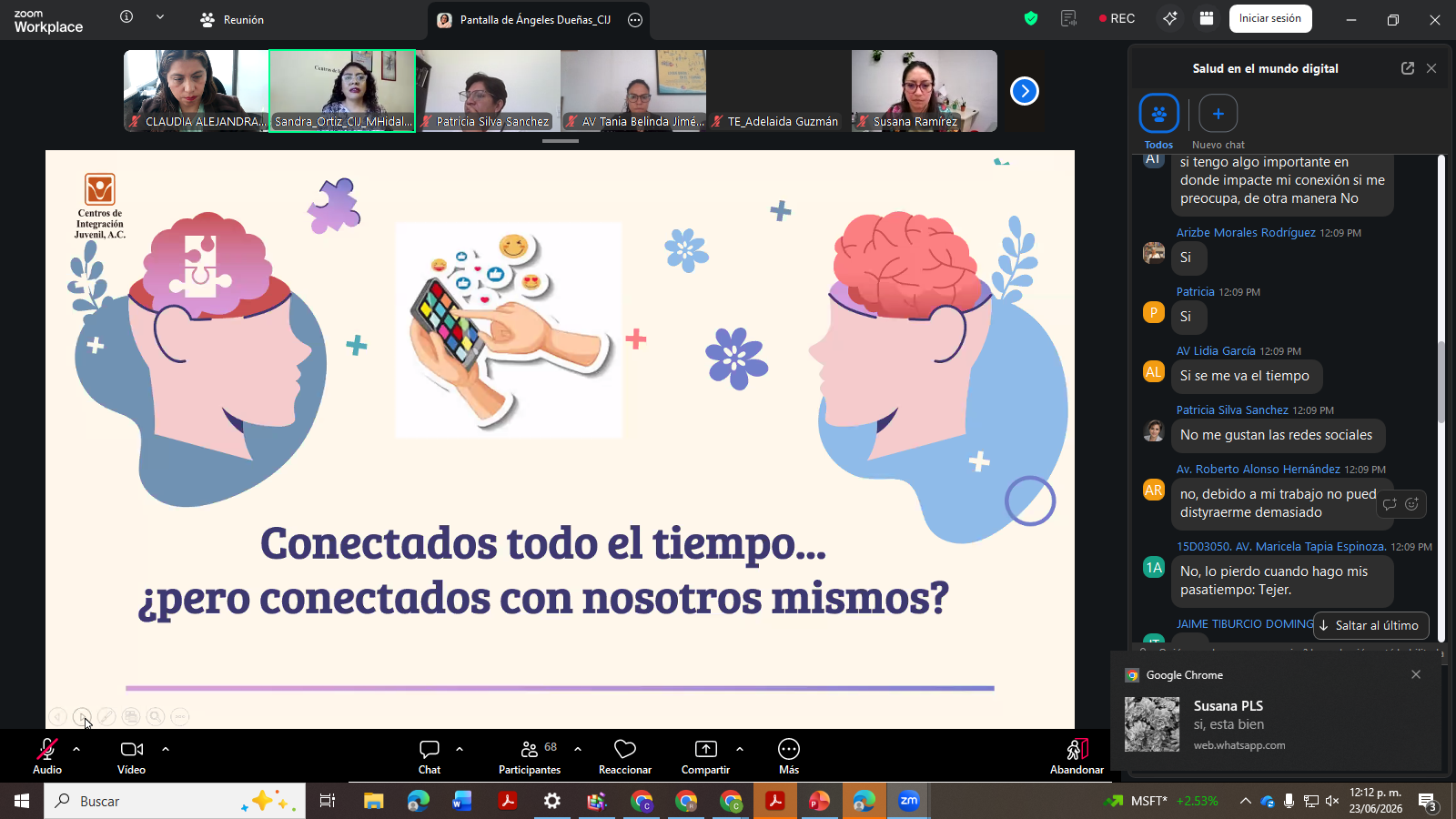This screenshot has width=1456, height=819.
Task: Open the share options ellipsis on the screen-share tab
Action: tap(635, 19)
